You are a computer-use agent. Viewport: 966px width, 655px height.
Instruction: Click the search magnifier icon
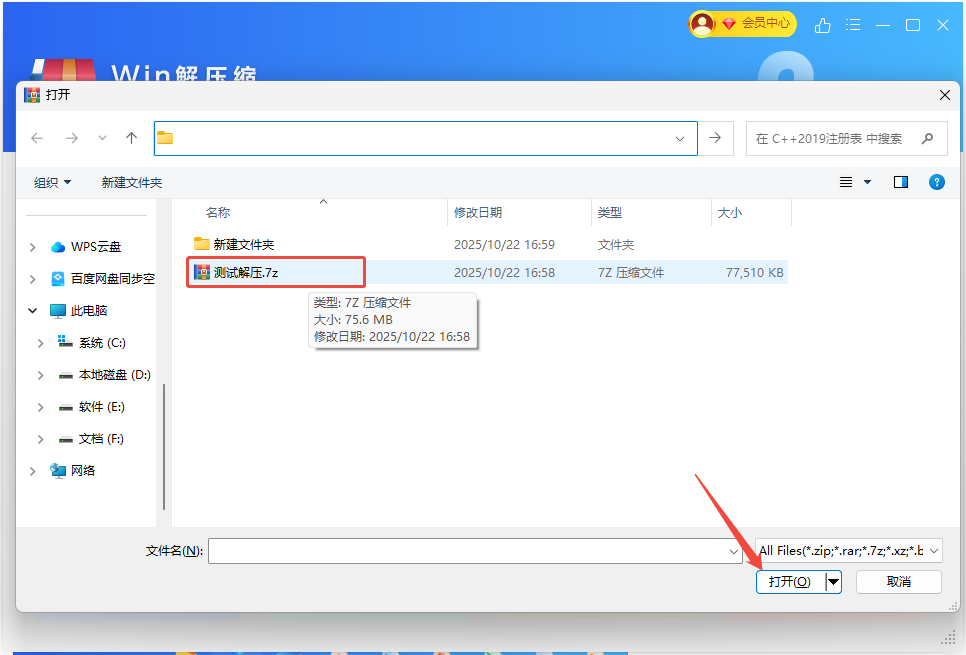(927, 139)
